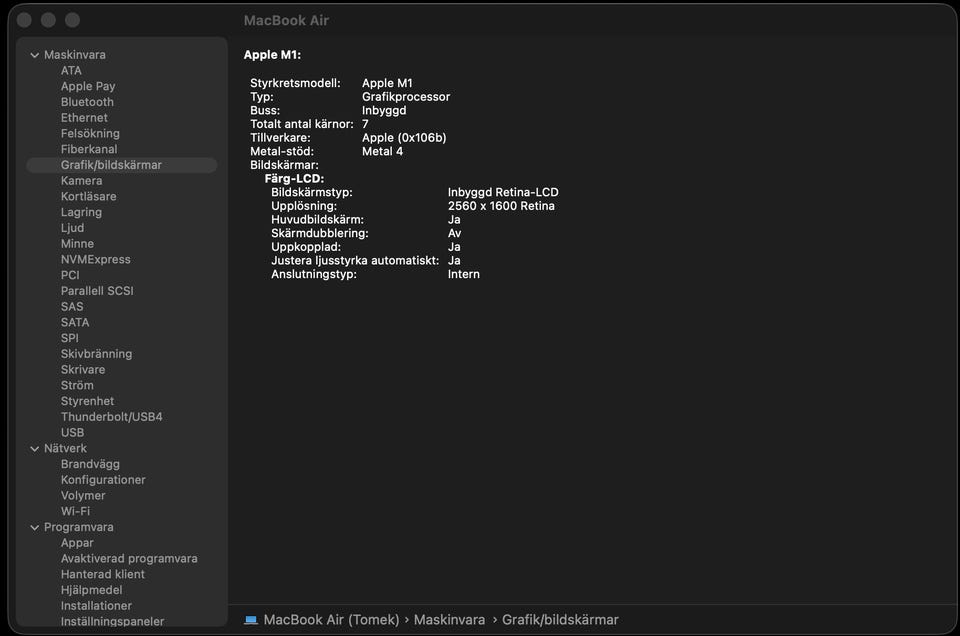The image size is (960, 636).
Task: Collapse the Programvara section chevron
Action: pos(34,528)
